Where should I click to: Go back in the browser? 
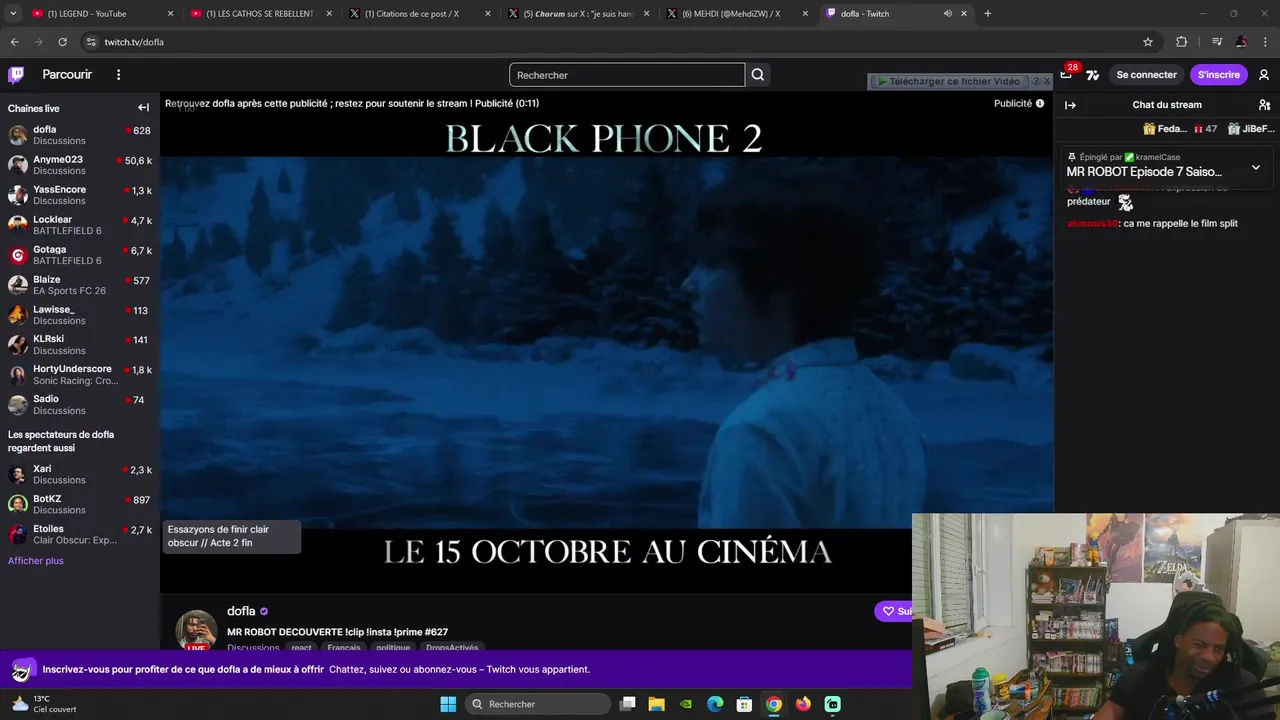(x=14, y=42)
